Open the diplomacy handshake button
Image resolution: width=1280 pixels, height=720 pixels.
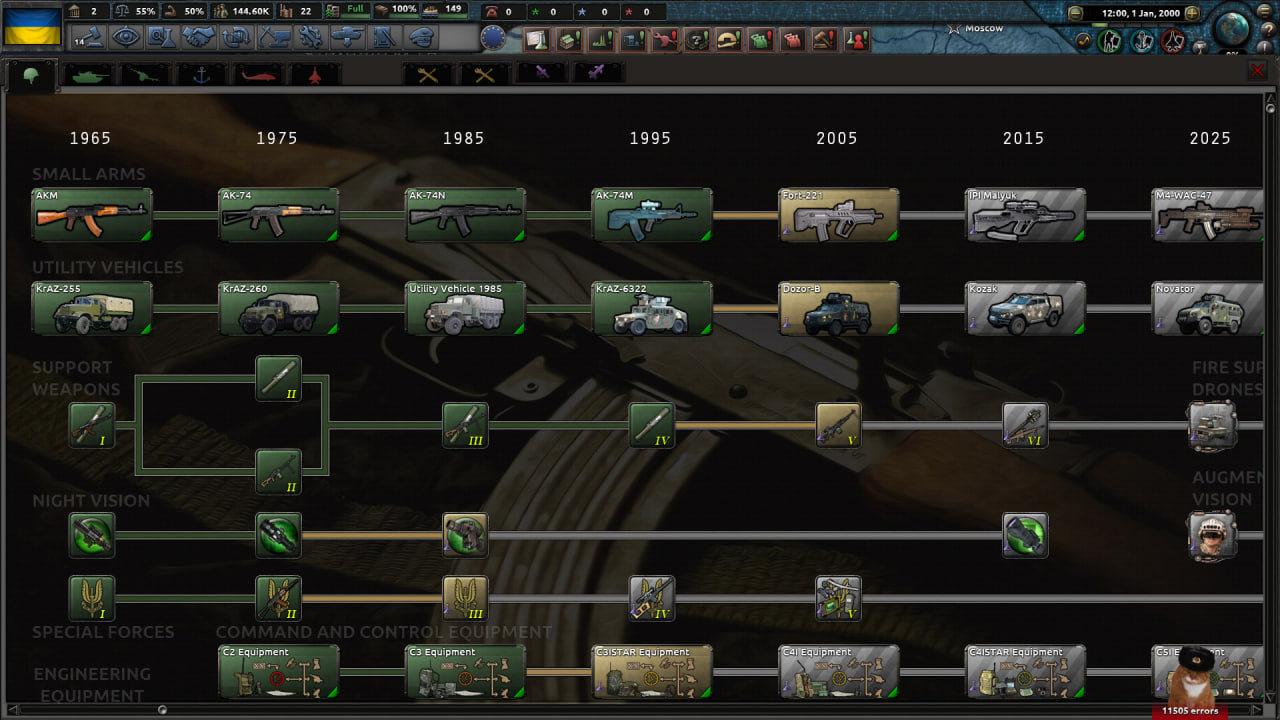[x=200, y=38]
